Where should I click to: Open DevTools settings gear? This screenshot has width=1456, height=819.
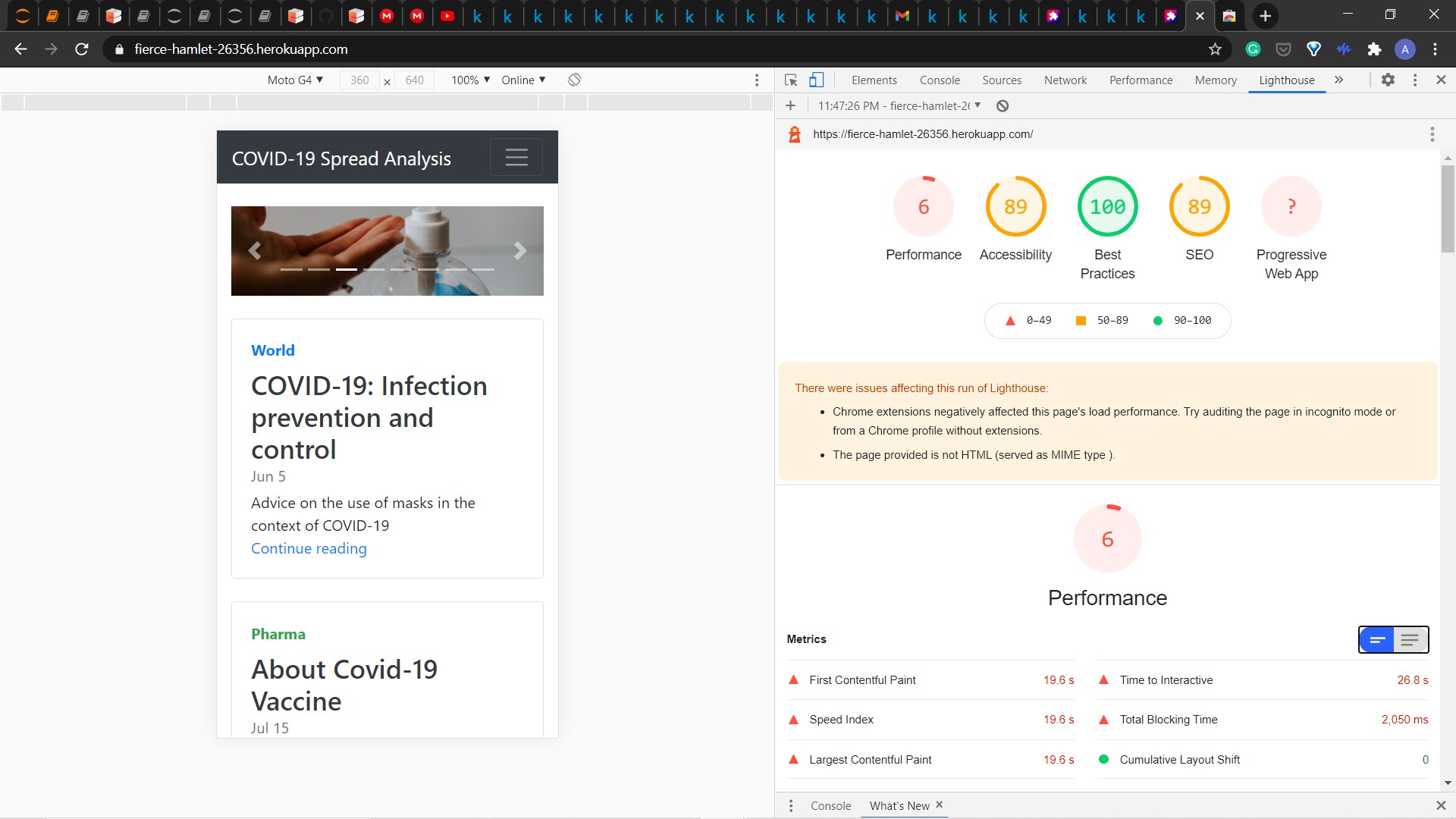pyautogui.click(x=1388, y=80)
